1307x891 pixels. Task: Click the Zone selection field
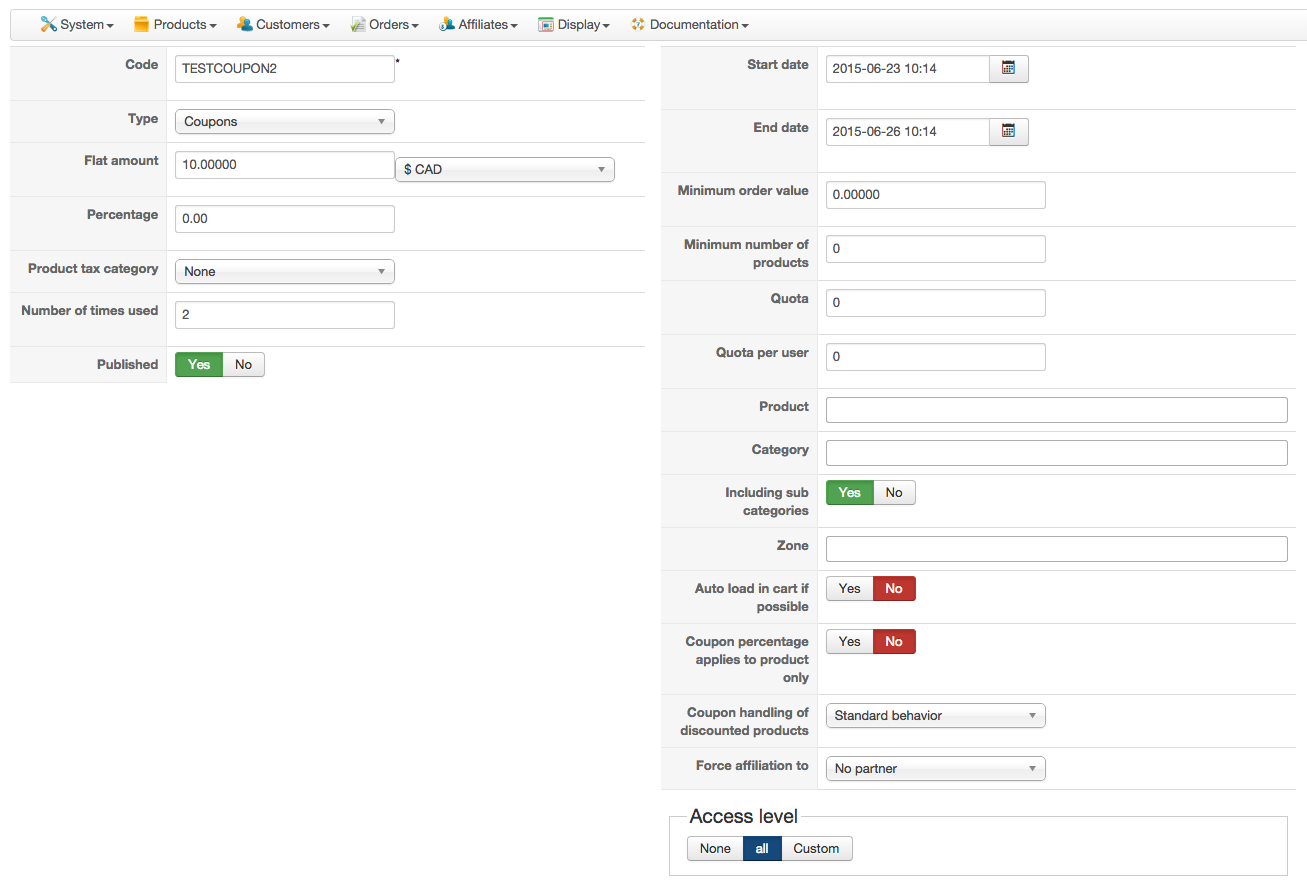point(1057,549)
